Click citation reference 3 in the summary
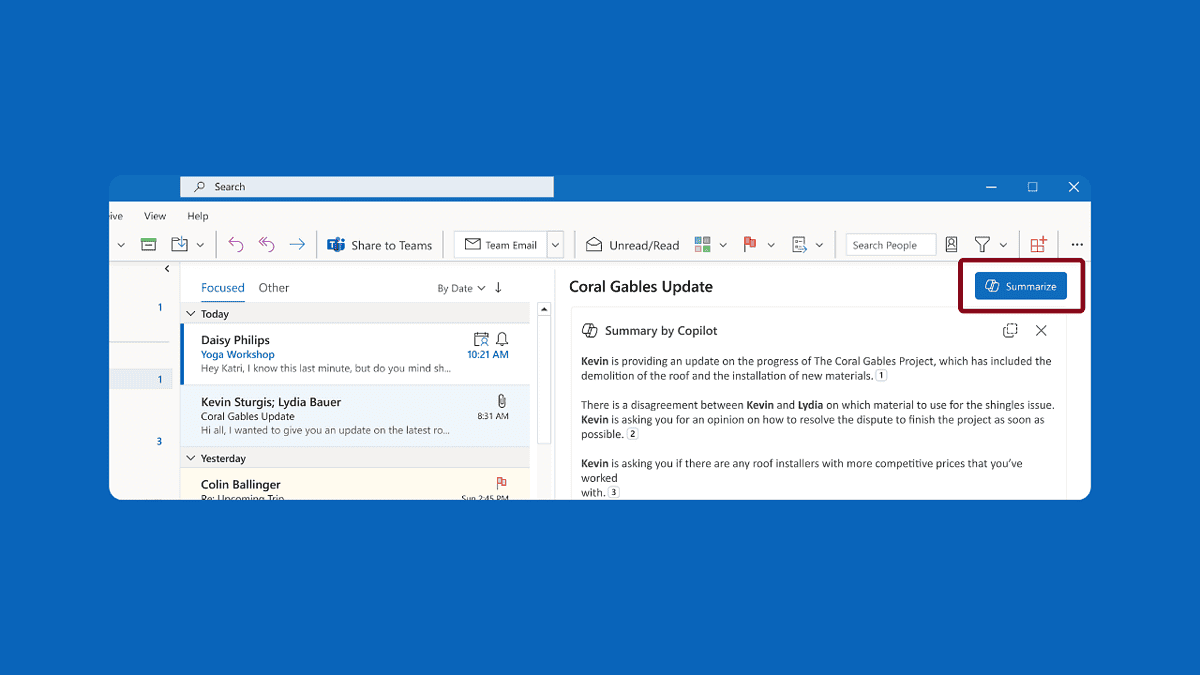The image size is (1200, 675). point(614,492)
